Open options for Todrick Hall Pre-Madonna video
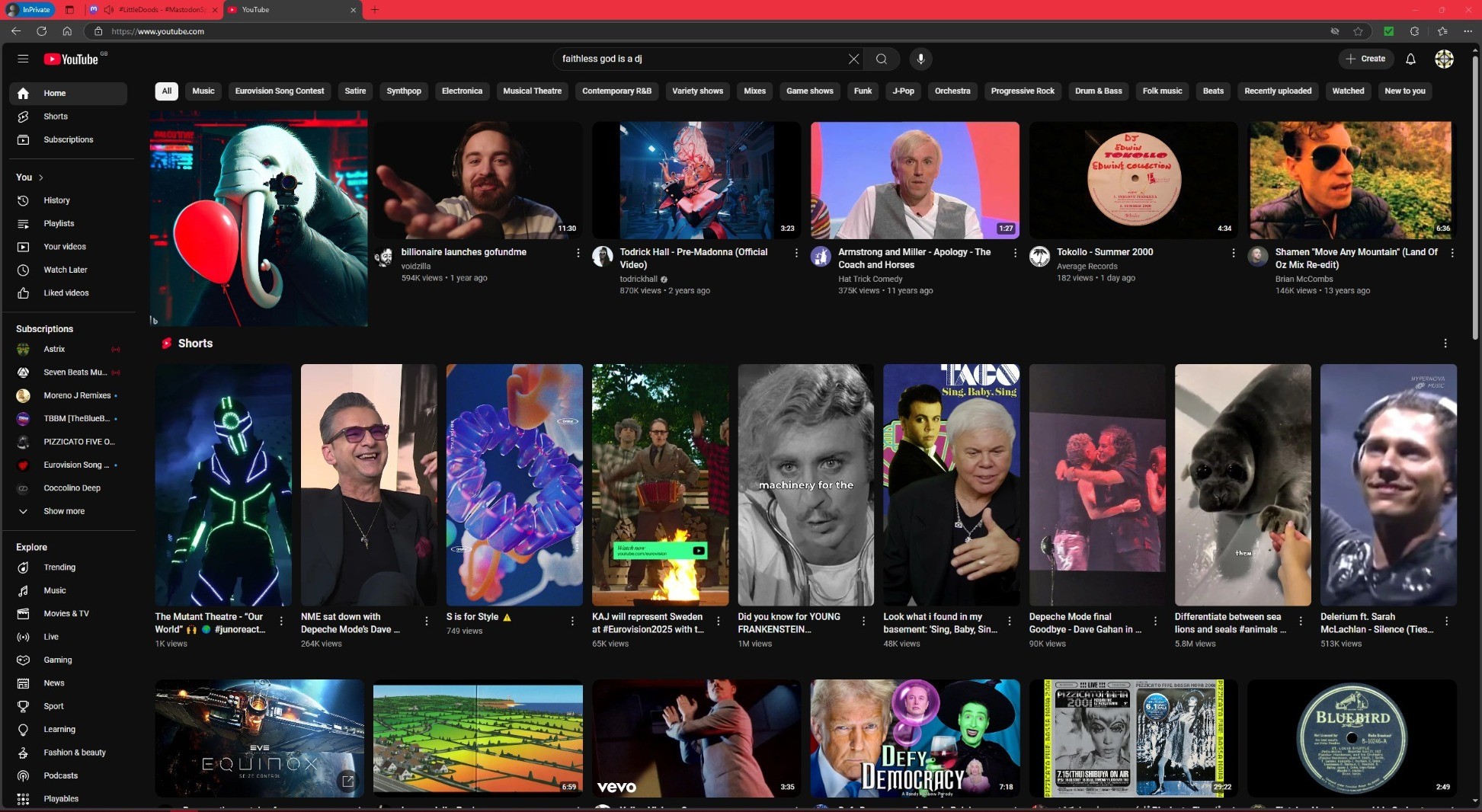 [796, 253]
